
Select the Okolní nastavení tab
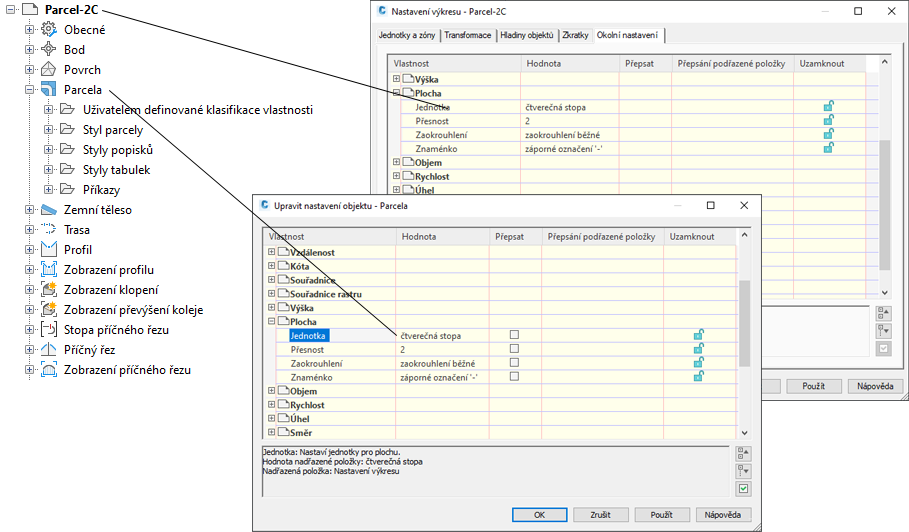click(628, 35)
